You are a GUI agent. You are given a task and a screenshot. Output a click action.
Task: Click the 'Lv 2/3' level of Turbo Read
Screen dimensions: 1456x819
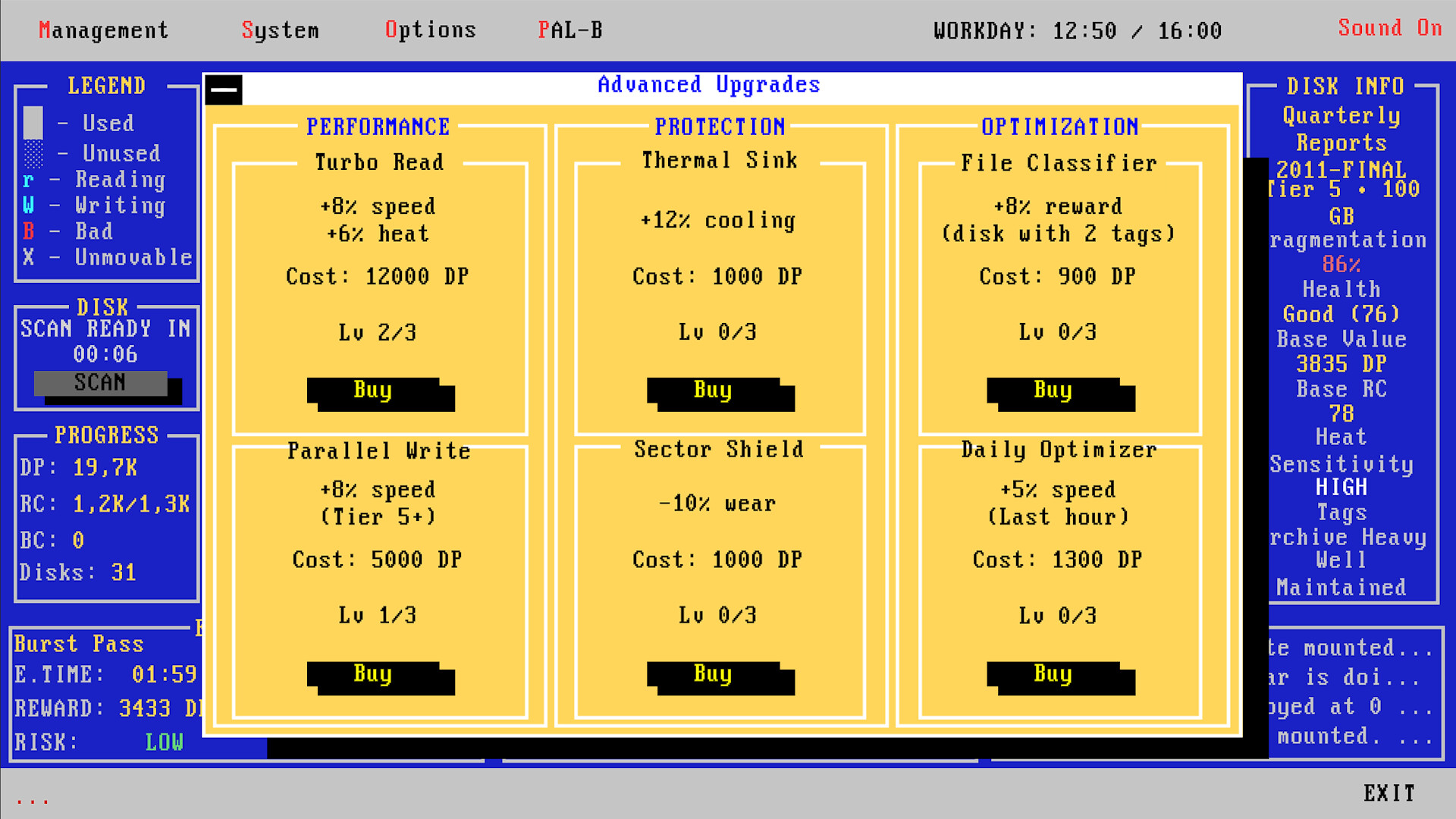pyautogui.click(x=377, y=332)
